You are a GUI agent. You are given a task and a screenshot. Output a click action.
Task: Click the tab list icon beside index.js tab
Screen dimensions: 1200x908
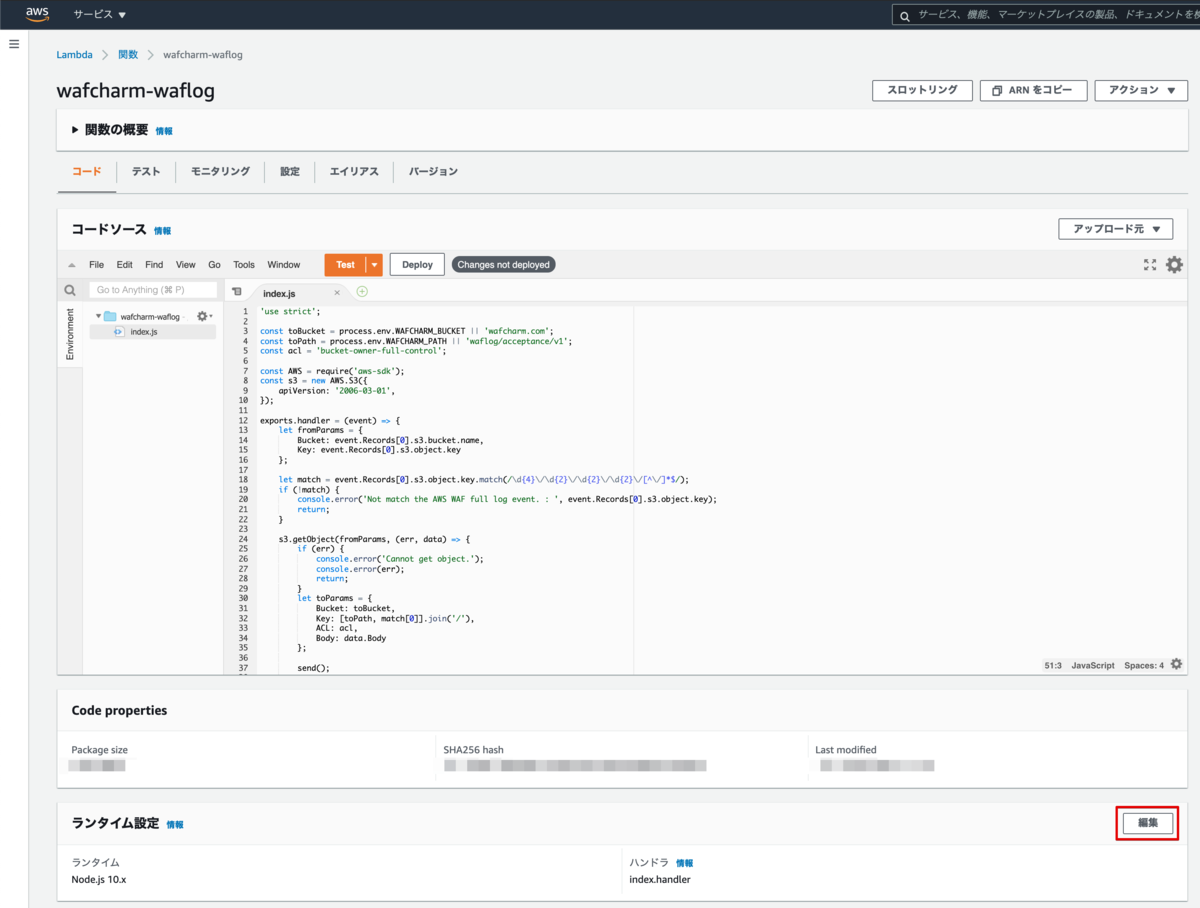point(237,292)
